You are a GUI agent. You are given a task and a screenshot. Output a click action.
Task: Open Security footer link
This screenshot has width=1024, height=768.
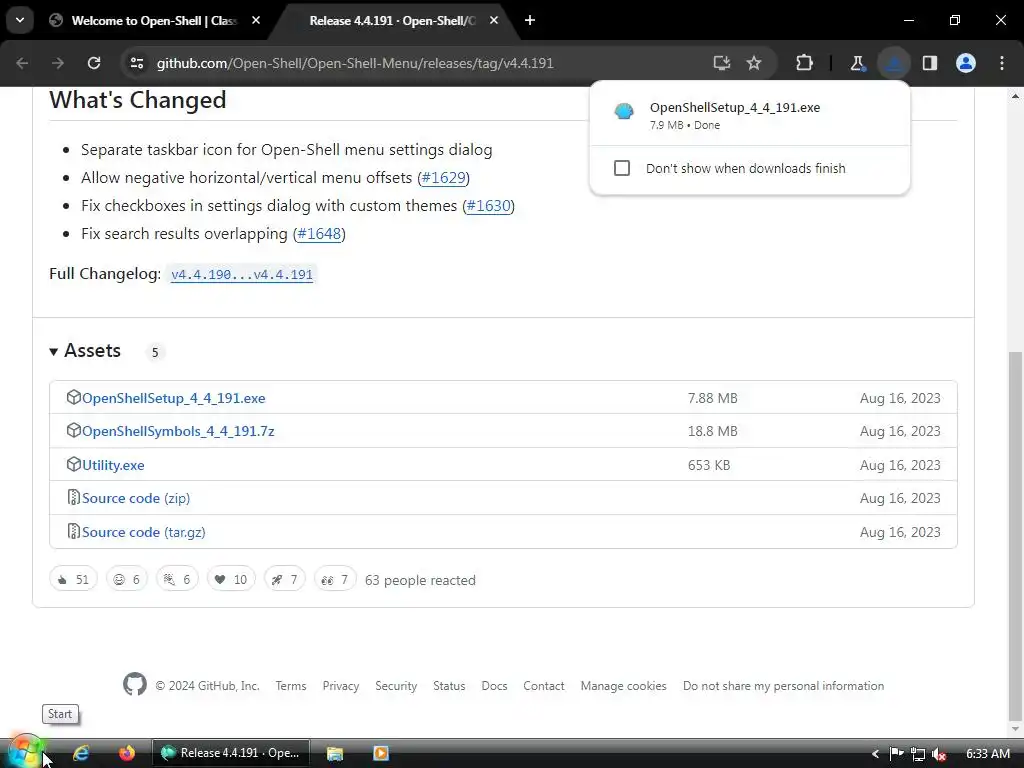tap(396, 686)
